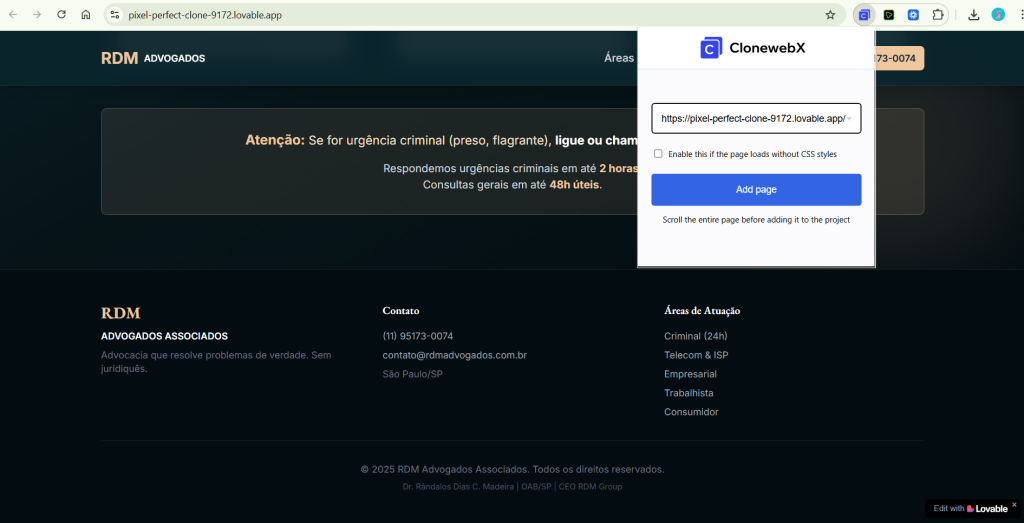Click the phone number button in site header
Screen dimensions: 1024x523
point(899,58)
